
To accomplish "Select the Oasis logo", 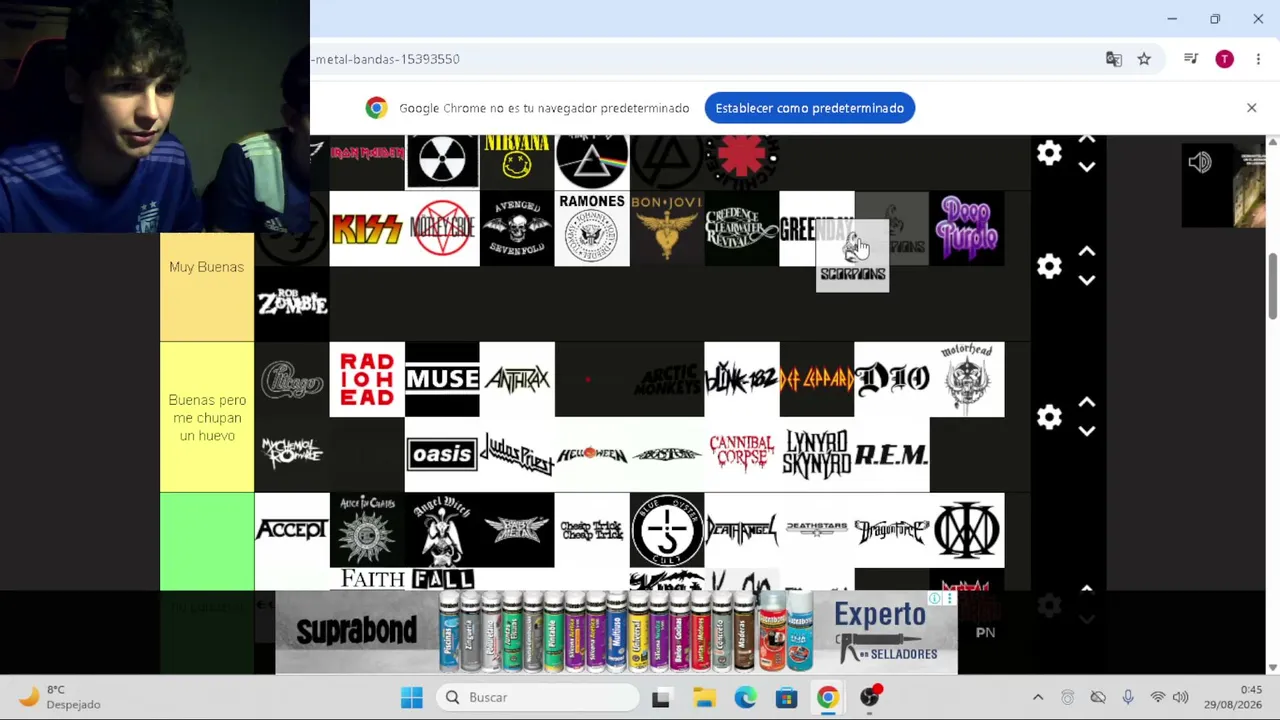I will (x=442, y=455).
